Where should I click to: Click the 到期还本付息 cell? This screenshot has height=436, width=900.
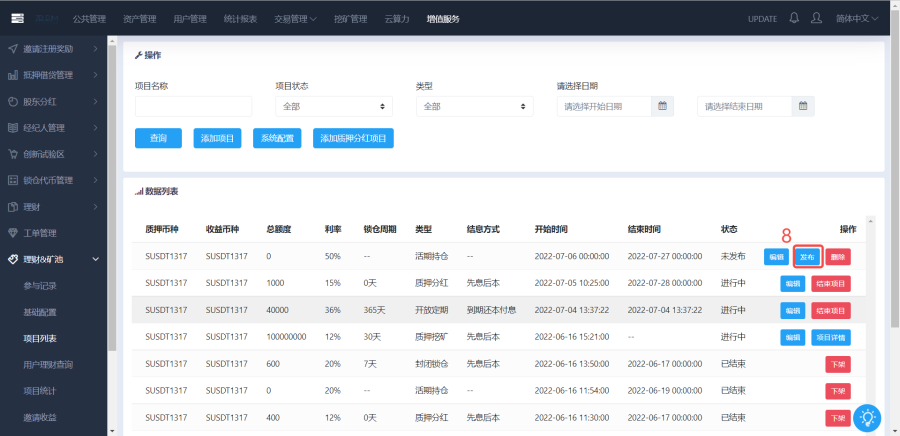pos(491,310)
